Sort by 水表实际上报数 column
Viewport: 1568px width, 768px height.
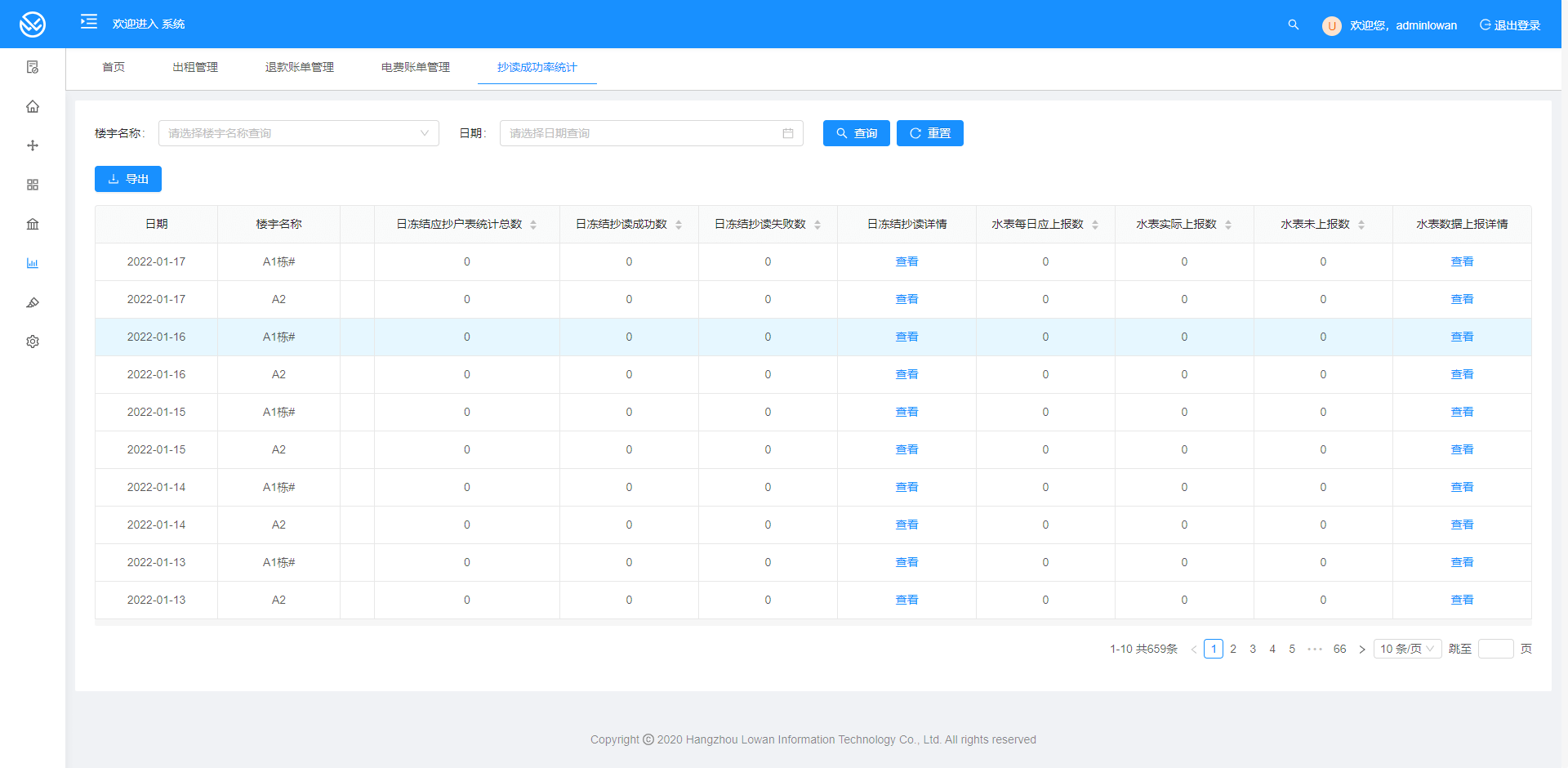pyautogui.click(x=1228, y=225)
